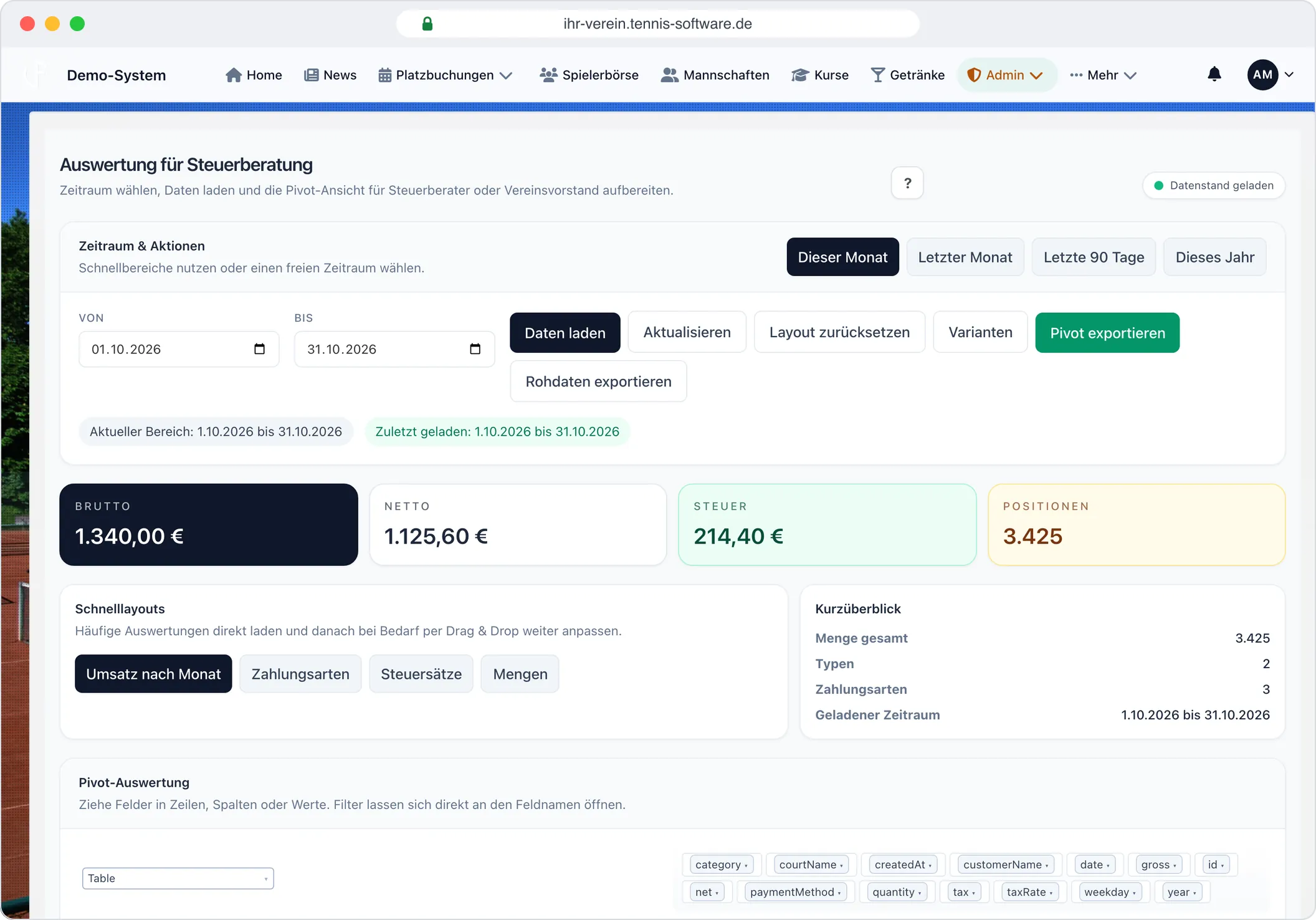Click the Rohdaten exportieren button
The height and width of the screenshot is (920, 1316).
click(x=599, y=381)
